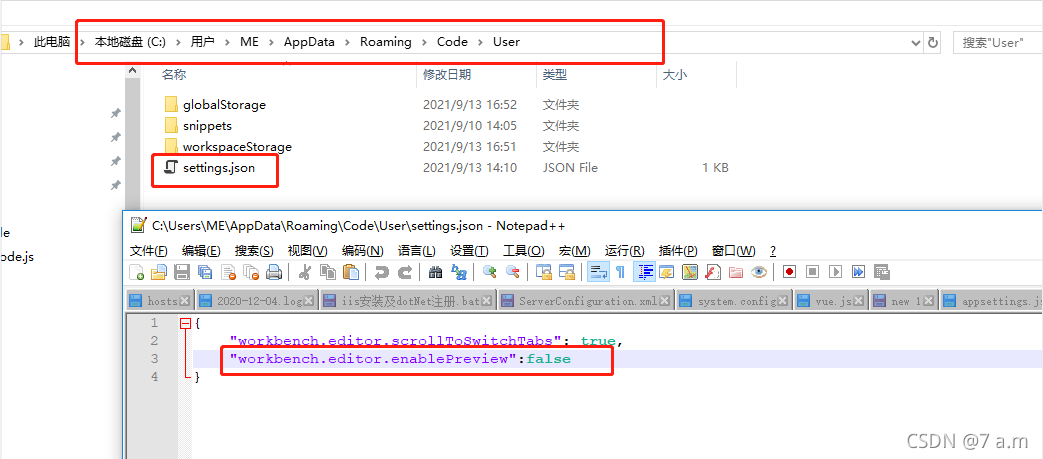This screenshot has height=459, width=1043.
Task: Click AppData in the address breadcrumb
Action: [309, 42]
